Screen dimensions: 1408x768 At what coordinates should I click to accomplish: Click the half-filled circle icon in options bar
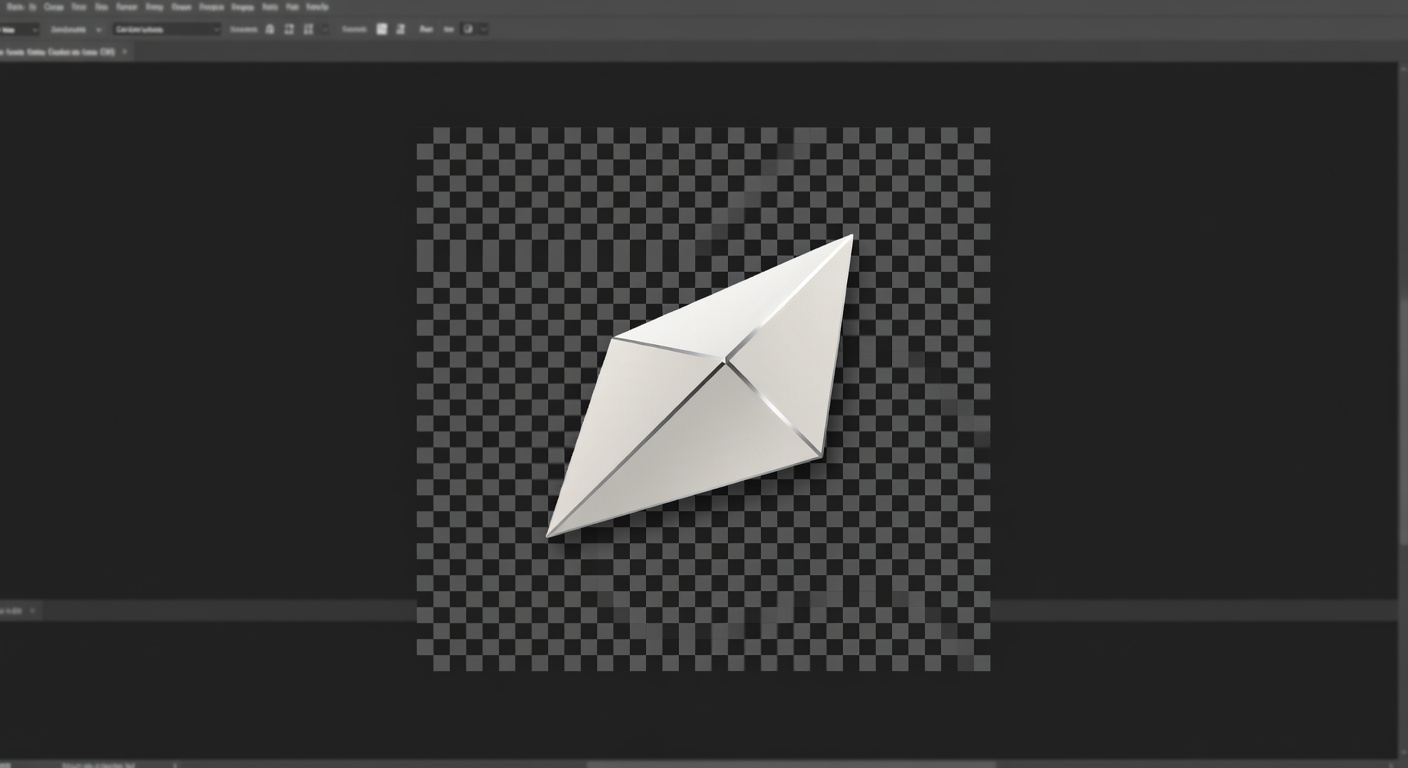point(468,30)
